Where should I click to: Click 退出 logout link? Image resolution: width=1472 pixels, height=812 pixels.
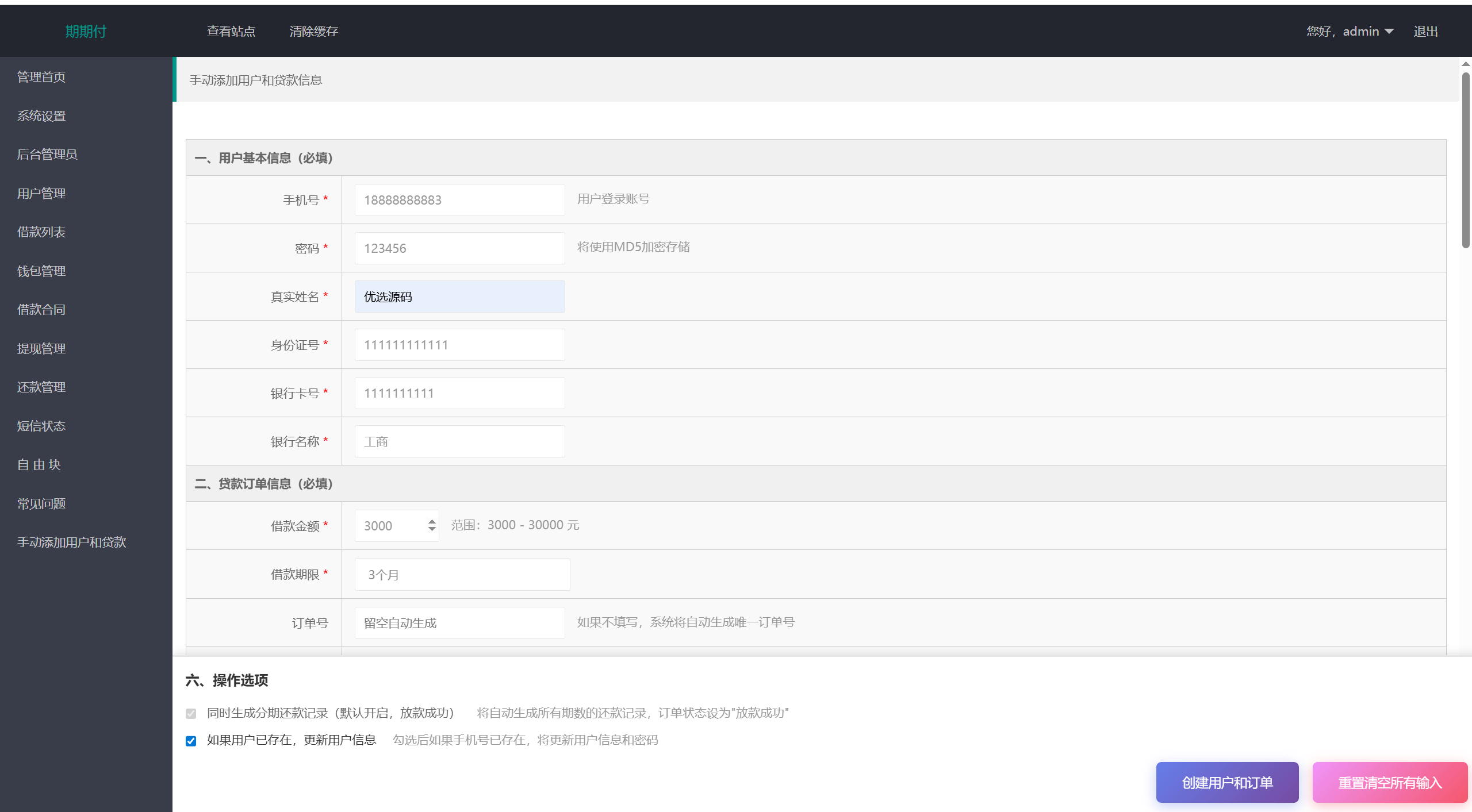(x=1425, y=32)
